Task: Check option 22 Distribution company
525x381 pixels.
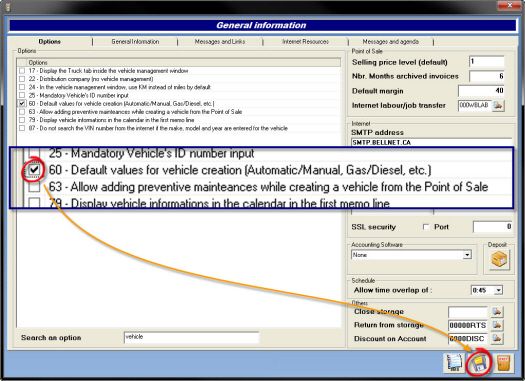Action: [22, 79]
